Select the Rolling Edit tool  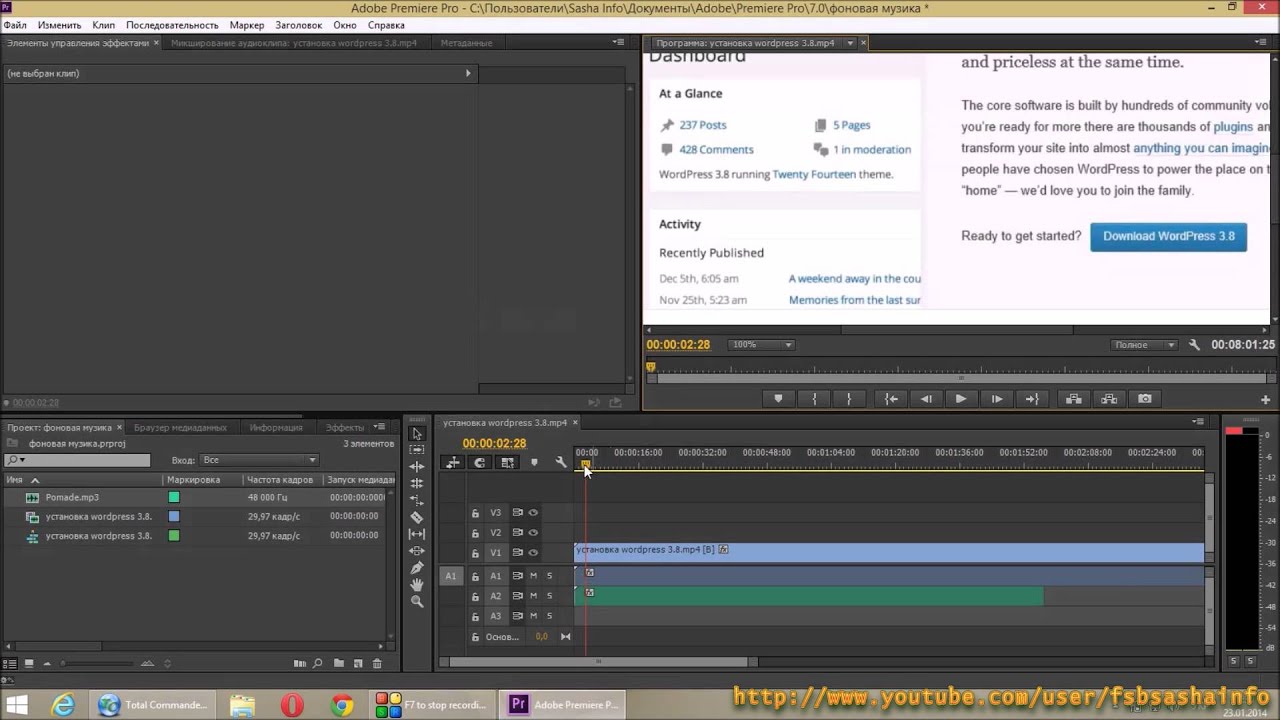(417, 483)
